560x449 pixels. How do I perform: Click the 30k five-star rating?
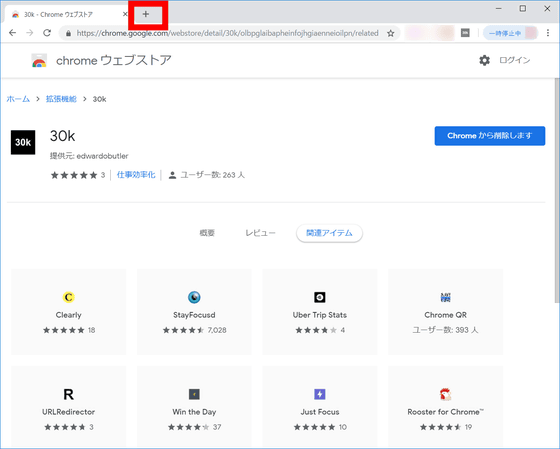[74, 175]
